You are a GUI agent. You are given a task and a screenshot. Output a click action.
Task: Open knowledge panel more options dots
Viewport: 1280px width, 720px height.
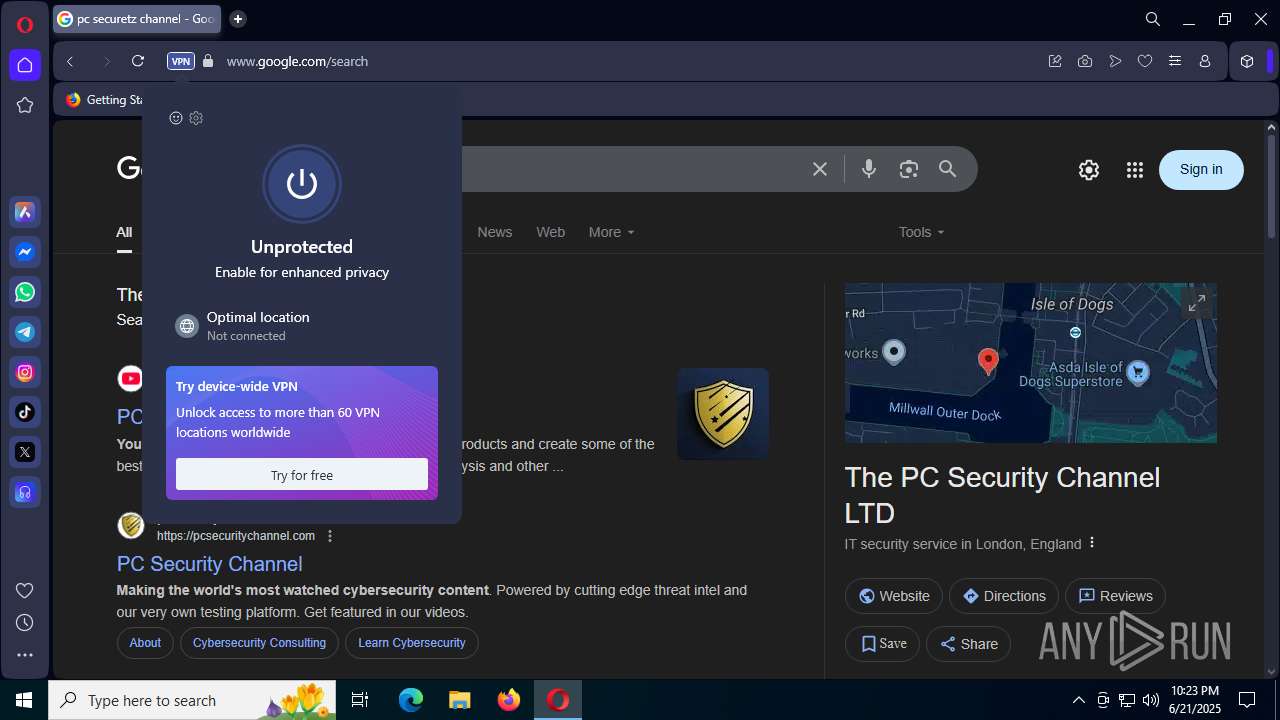[1092, 543]
